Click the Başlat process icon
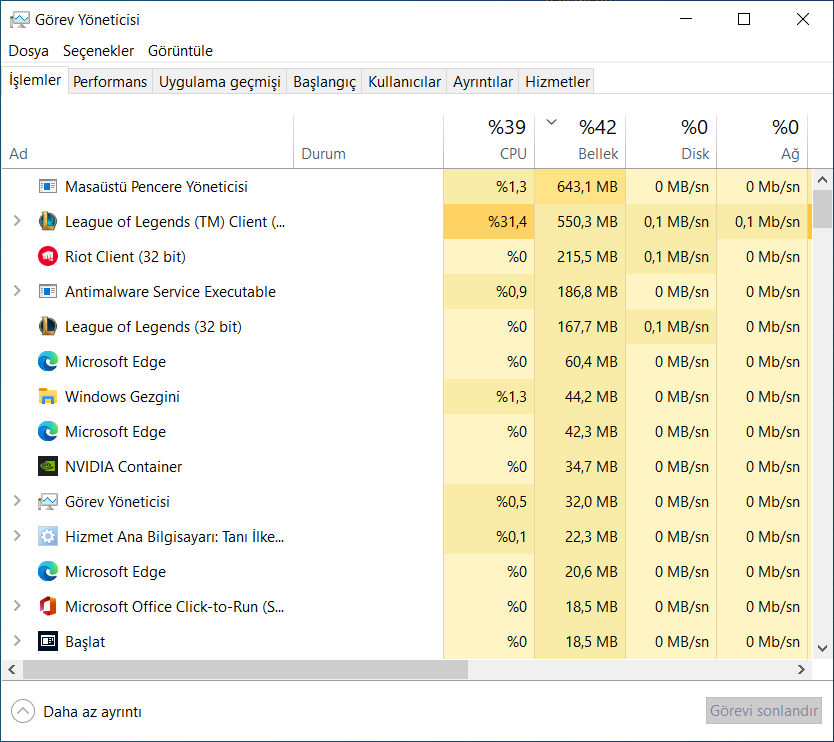The height and width of the screenshot is (742, 834). (48, 641)
